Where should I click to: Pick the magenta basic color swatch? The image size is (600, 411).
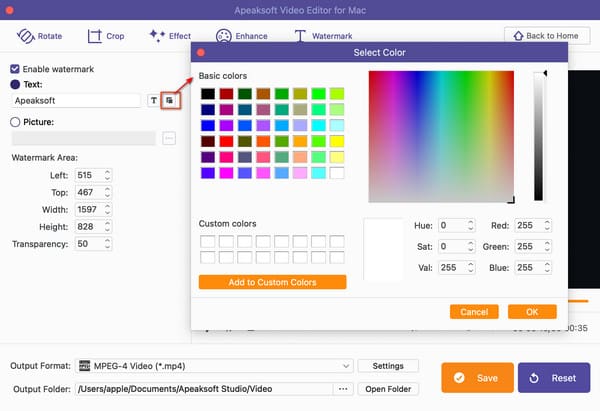[x=226, y=173]
